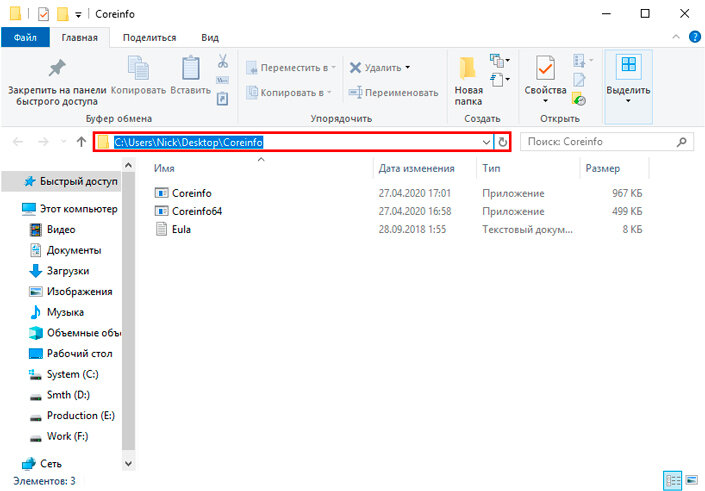Sort by the Размер column header

(x=614, y=169)
